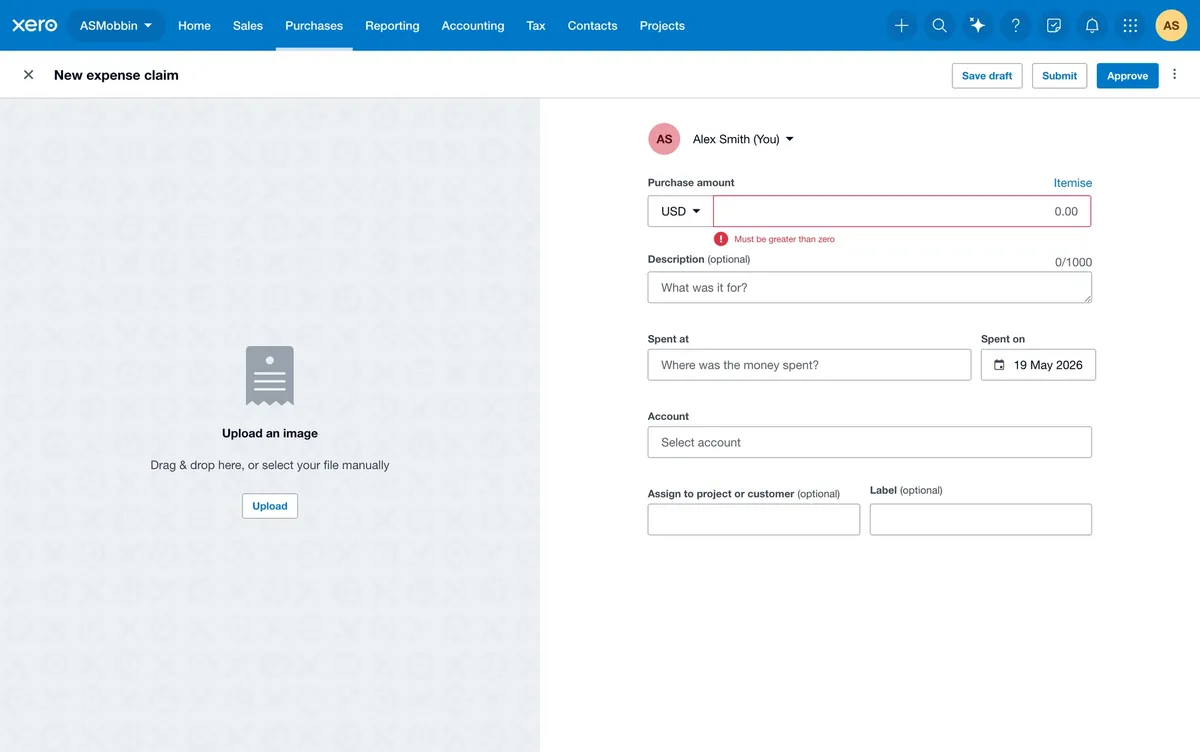Click the 'New expense claim' title

(116, 75)
